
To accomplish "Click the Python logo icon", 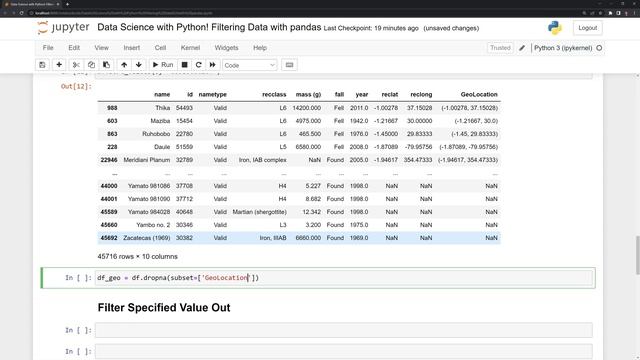I will [555, 28].
